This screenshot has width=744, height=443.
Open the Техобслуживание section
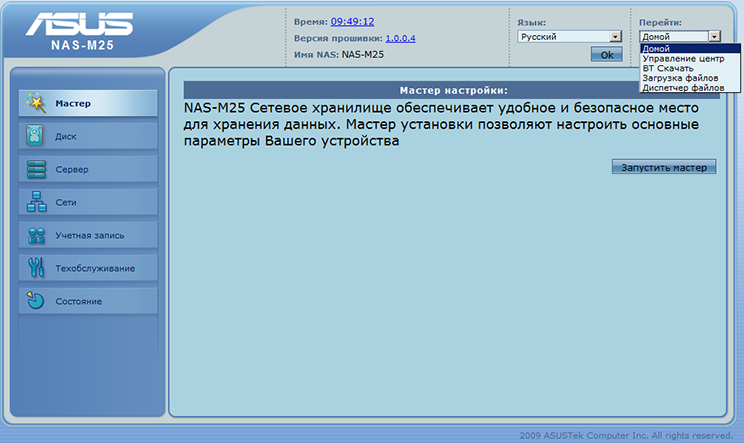pos(88,268)
